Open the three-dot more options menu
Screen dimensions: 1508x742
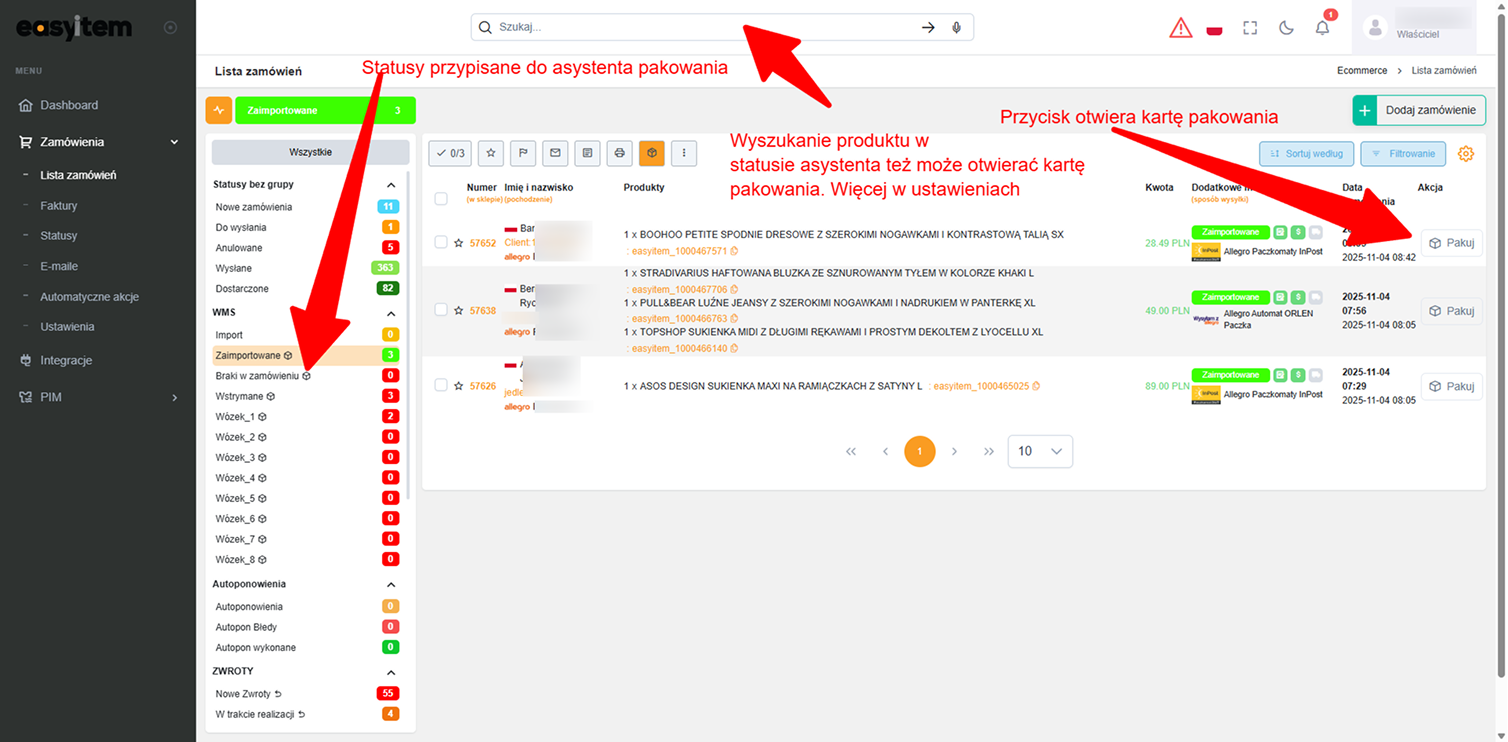pyautogui.click(x=684, y=153)
